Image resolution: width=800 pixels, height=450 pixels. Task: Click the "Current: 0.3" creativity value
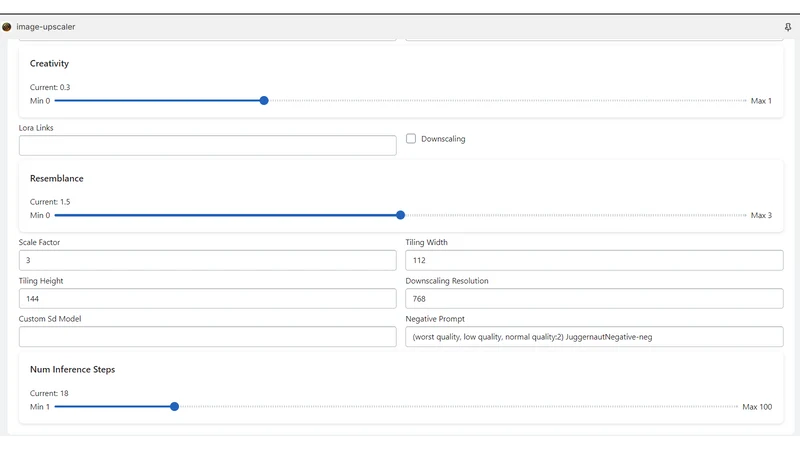(50, 87)
